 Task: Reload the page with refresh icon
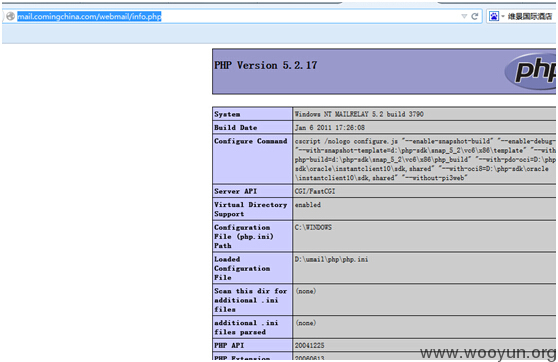tap(474, 16)
